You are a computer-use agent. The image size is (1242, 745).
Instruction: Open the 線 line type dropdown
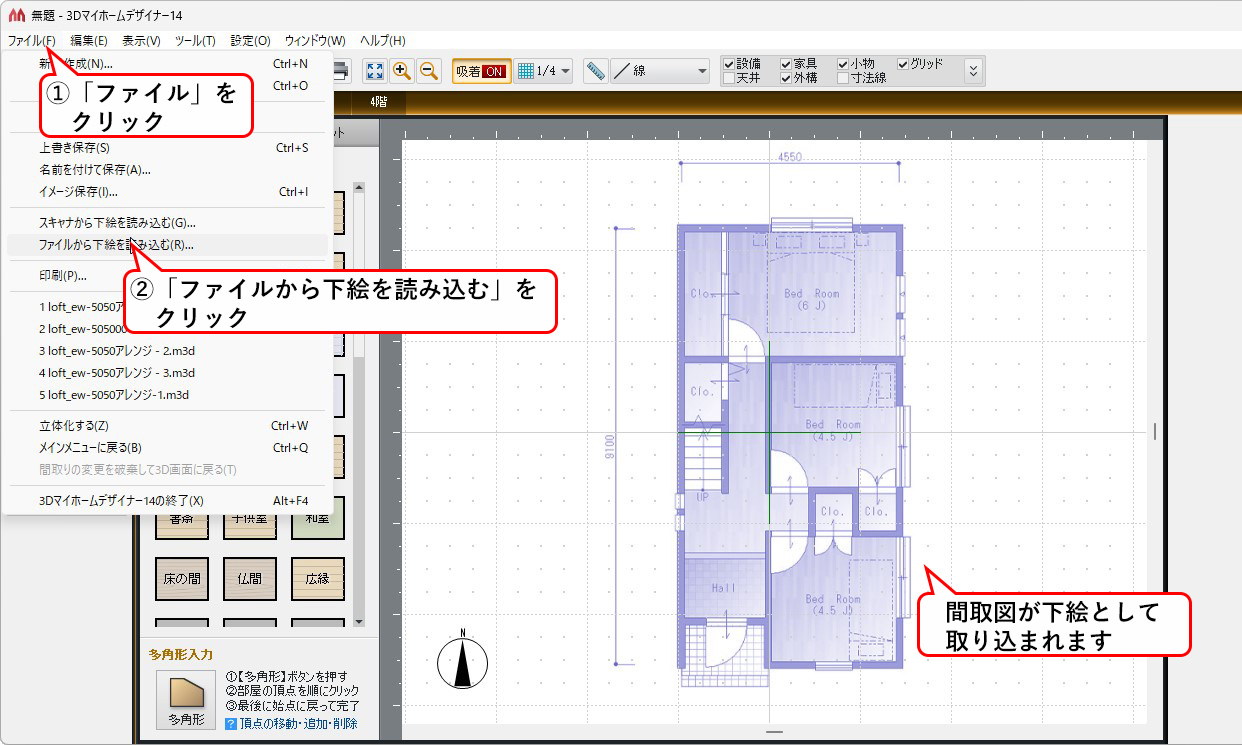click(660, 71)
